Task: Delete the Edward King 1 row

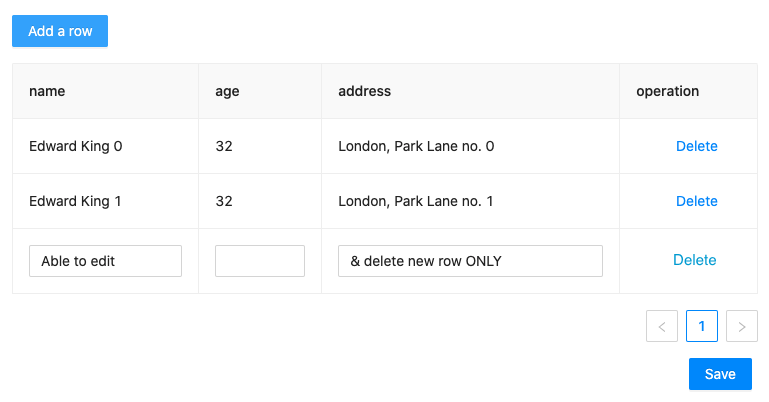Action: point(696,201)
